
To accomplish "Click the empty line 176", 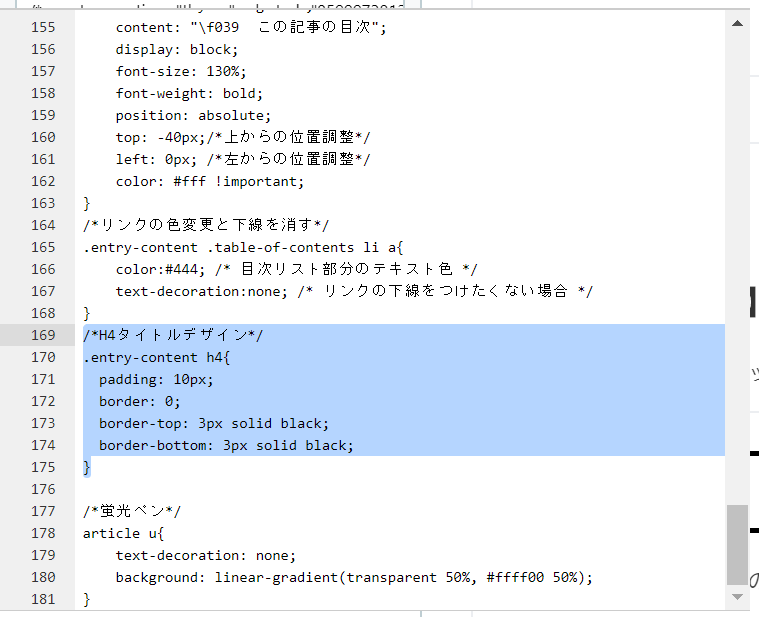I will point(400,489).
